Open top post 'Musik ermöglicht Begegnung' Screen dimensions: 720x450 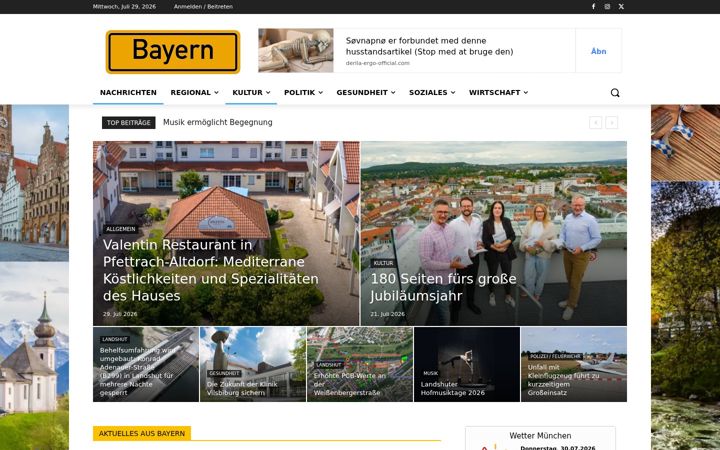(x=218, y=123)
